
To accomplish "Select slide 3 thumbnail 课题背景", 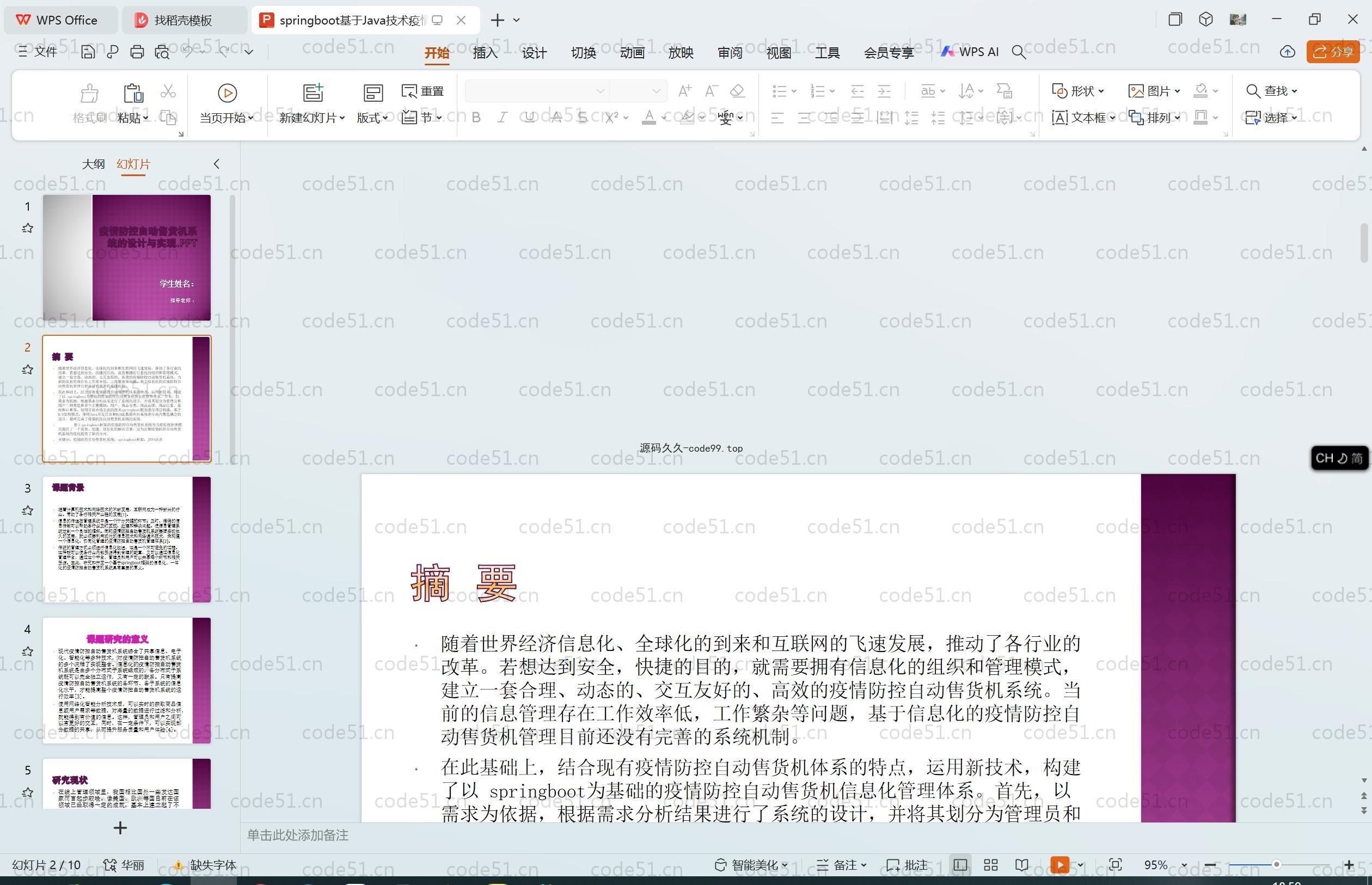I will click(126, 539).
